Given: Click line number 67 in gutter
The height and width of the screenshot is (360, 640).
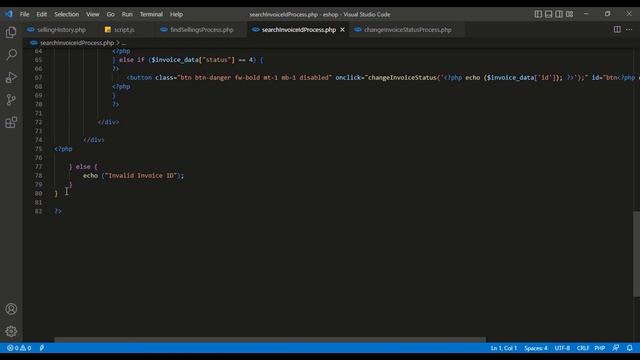Looking at the screenshot, I should click(38, 78).
